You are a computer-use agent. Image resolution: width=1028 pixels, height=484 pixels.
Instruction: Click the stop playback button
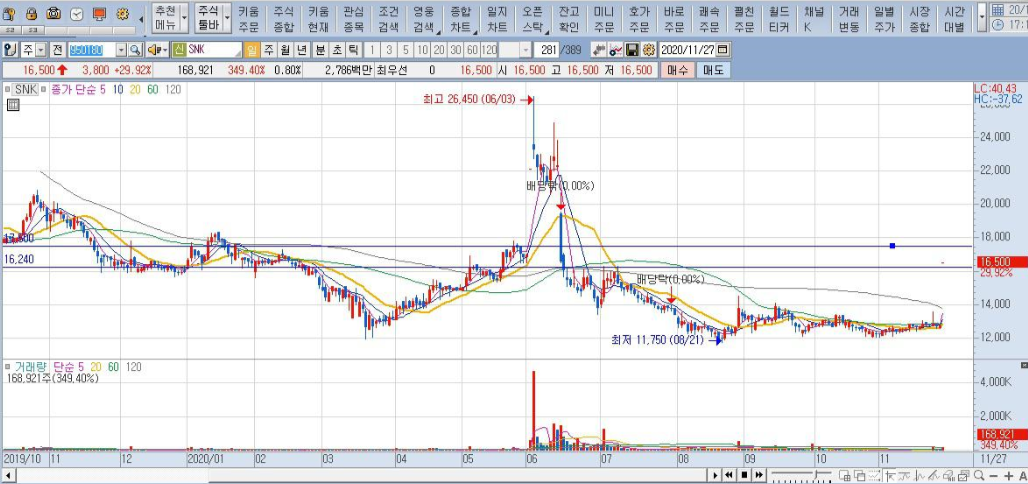(744, 475)
